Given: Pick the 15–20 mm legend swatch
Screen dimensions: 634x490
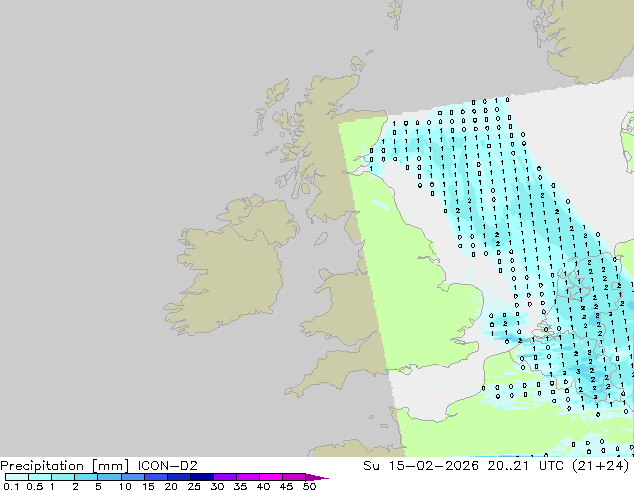Looking at the screenshot, I should point(155,477).
